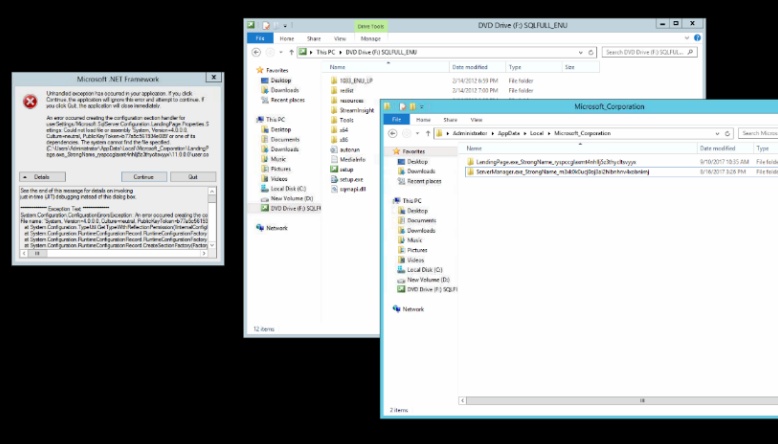Click refresh icon in DVD Drive address bar

coord(591,52)
